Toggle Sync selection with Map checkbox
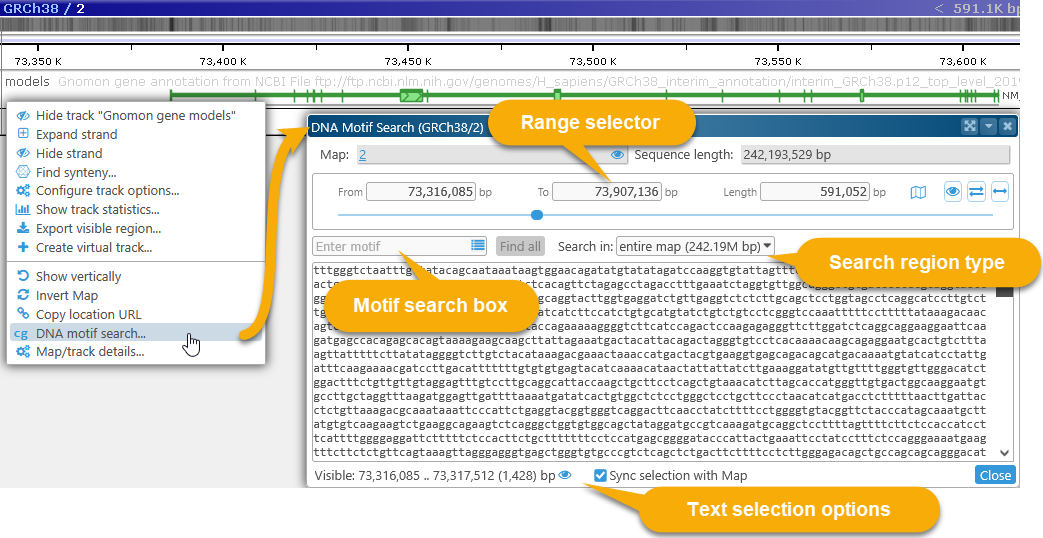1043x538 pixels. pyautogui.click(x=600, y=476)
